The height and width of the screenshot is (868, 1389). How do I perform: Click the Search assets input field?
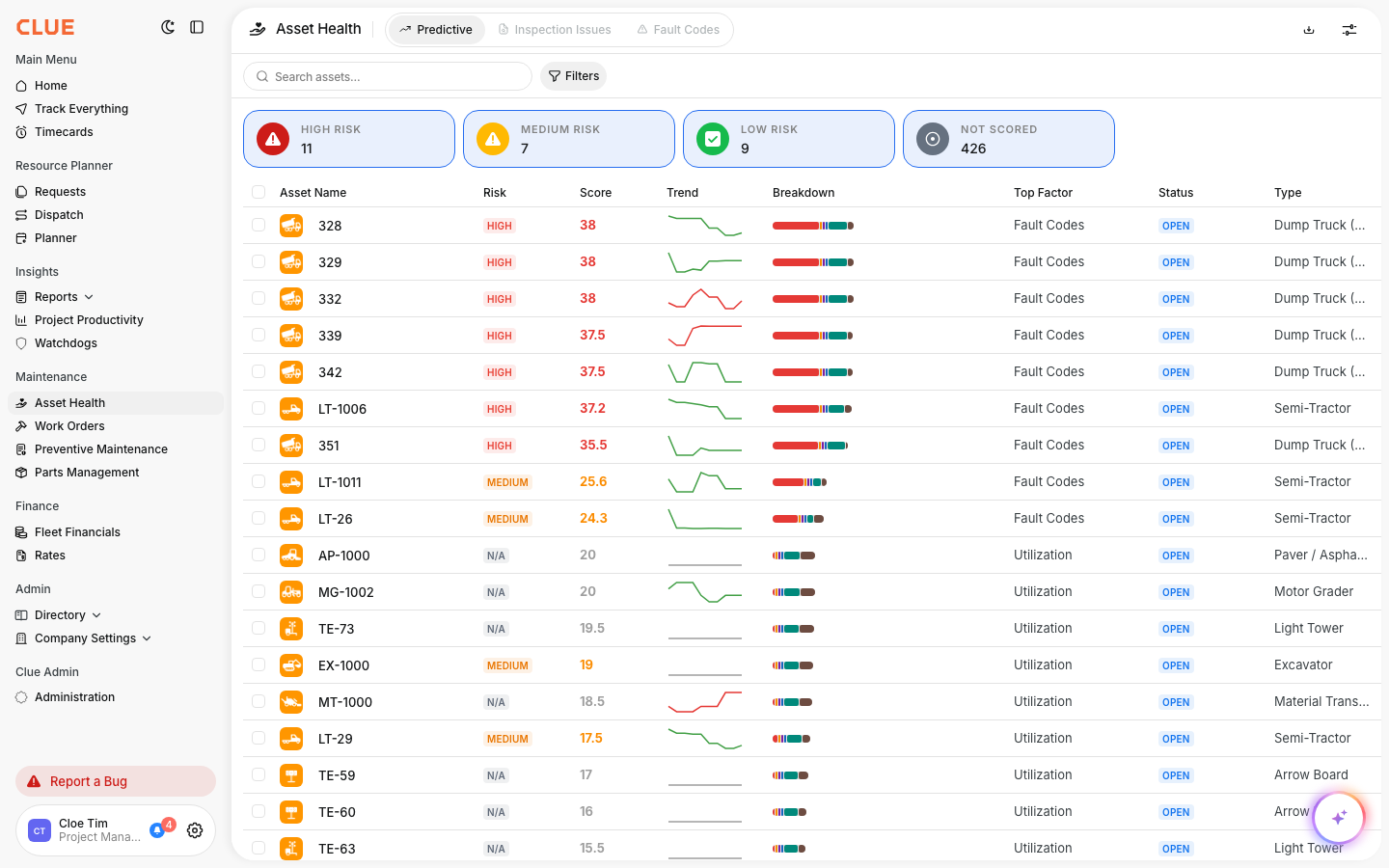388,76
